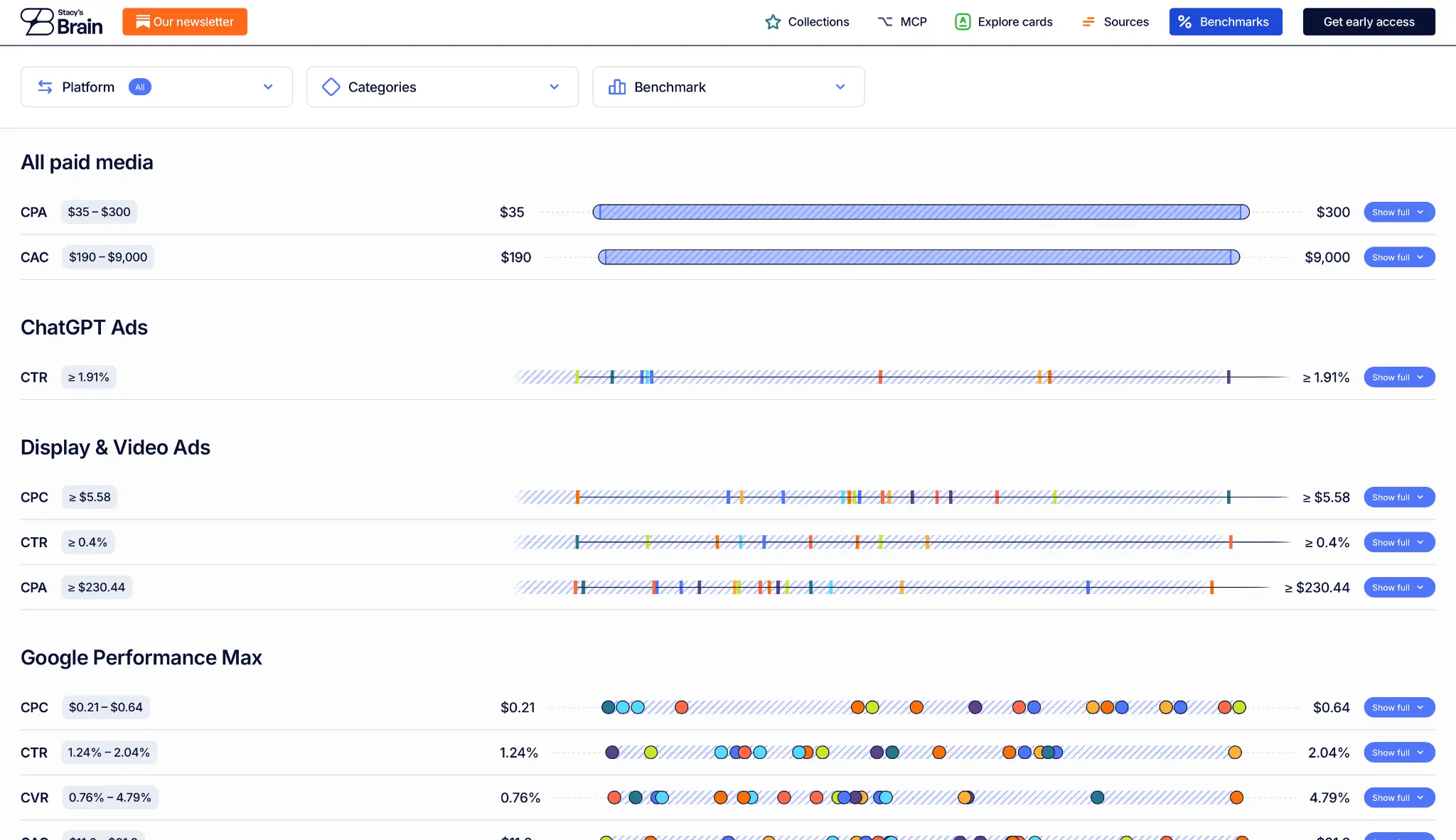Expand Show full for Display CPA ≥ $230.44
Viewport: 1456px width, 840px height.
point(1399,588)
